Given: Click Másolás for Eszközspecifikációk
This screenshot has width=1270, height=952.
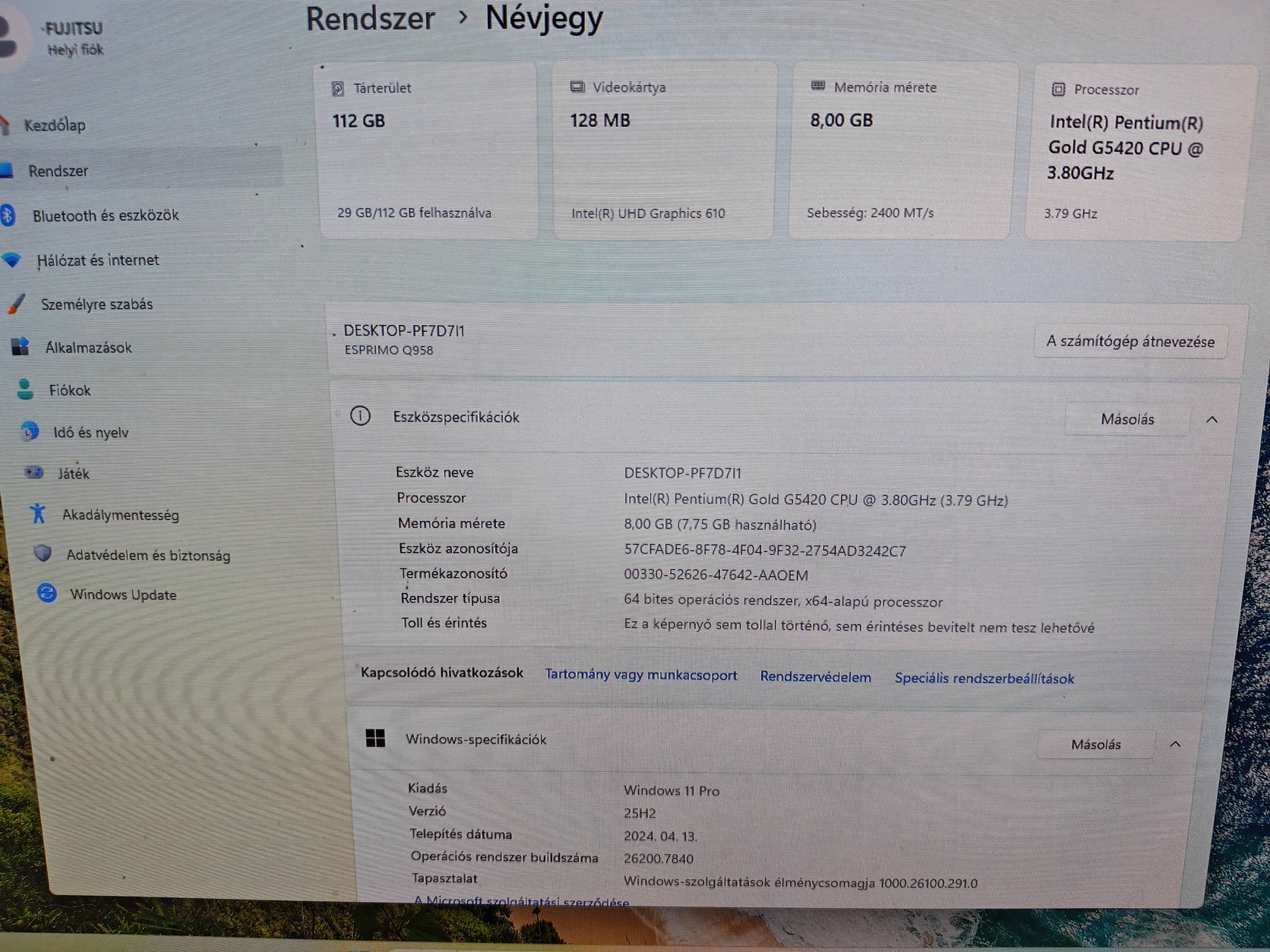Looking at the screenshot, I should [1127, 419].
